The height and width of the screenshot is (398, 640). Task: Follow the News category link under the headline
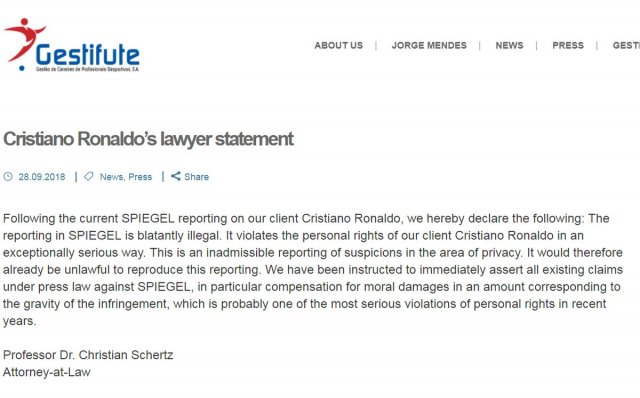tap(111, 177)
